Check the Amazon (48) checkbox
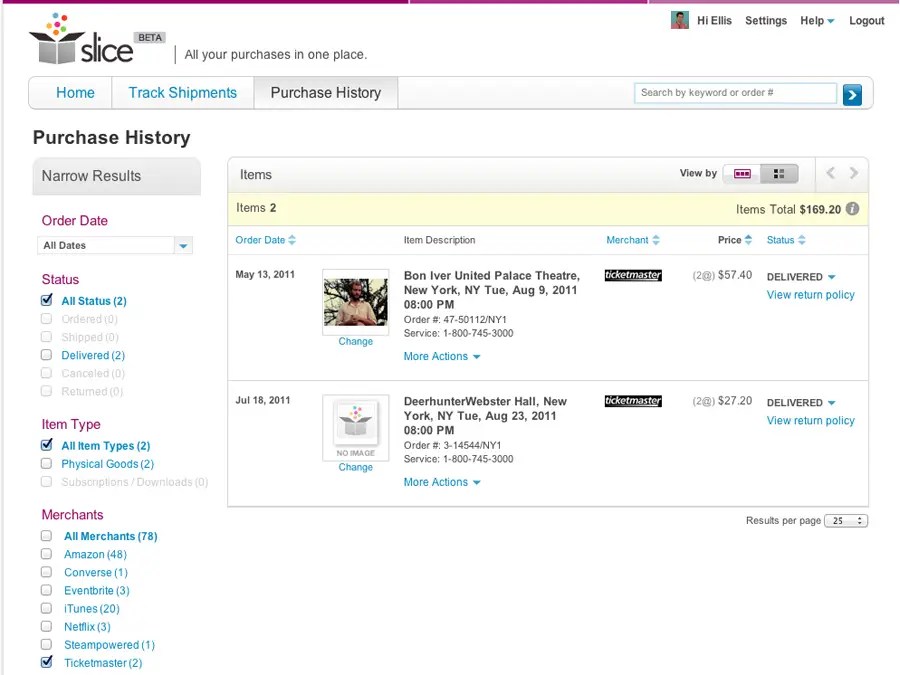Image resolution: width=900 pixels, height=675 pixels. [x=46, y=554]
